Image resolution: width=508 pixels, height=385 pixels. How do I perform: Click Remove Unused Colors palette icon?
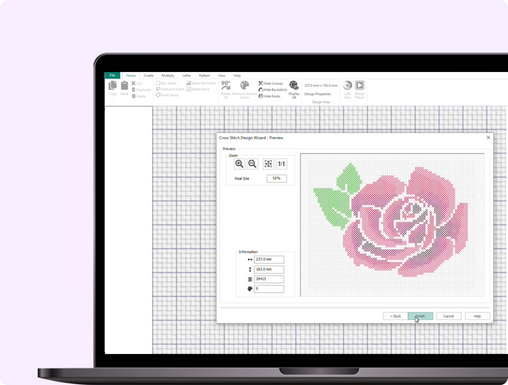(244, 85)
